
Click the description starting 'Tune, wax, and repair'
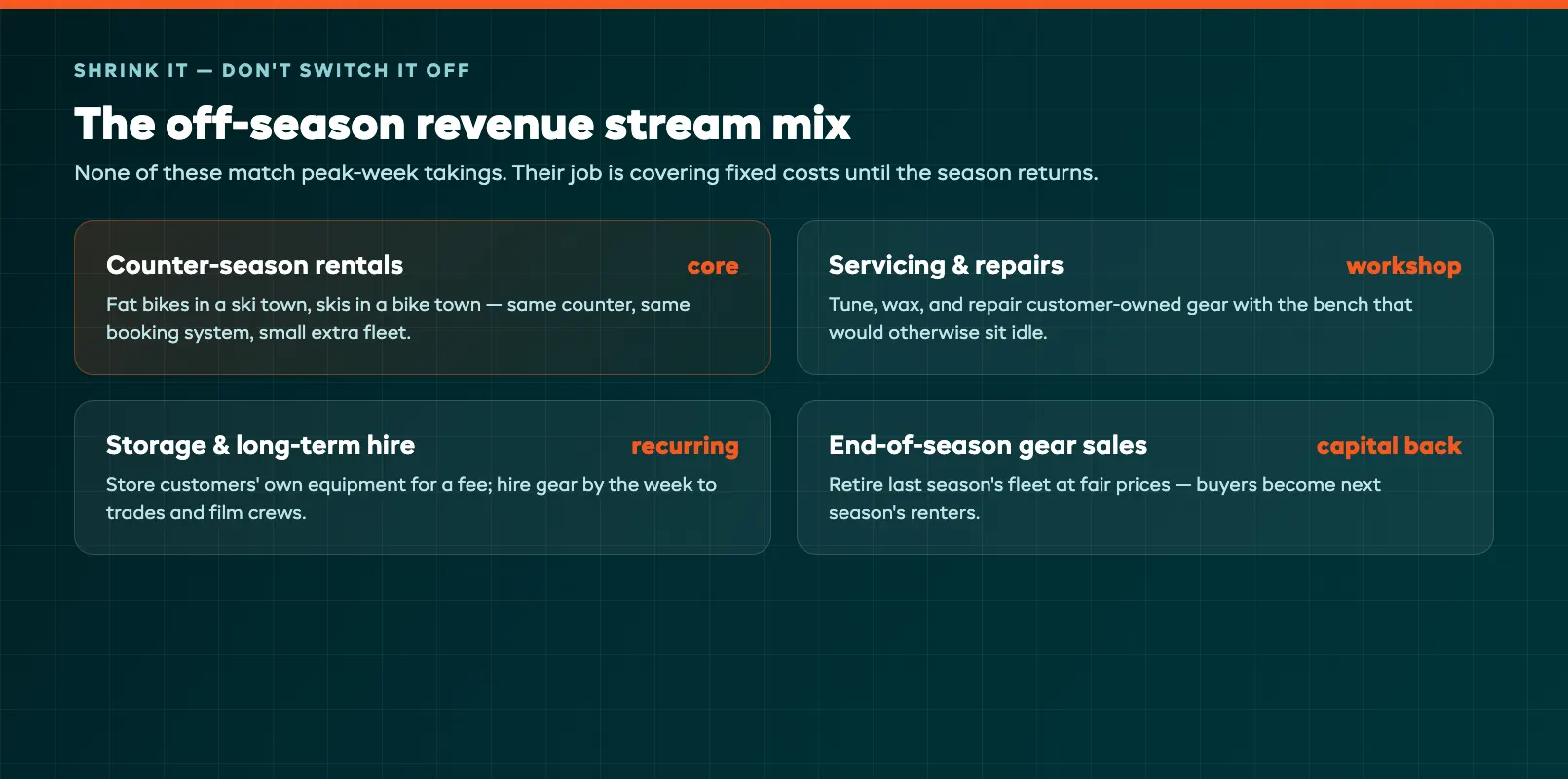pyautogui.click(x=1120, y=318)
